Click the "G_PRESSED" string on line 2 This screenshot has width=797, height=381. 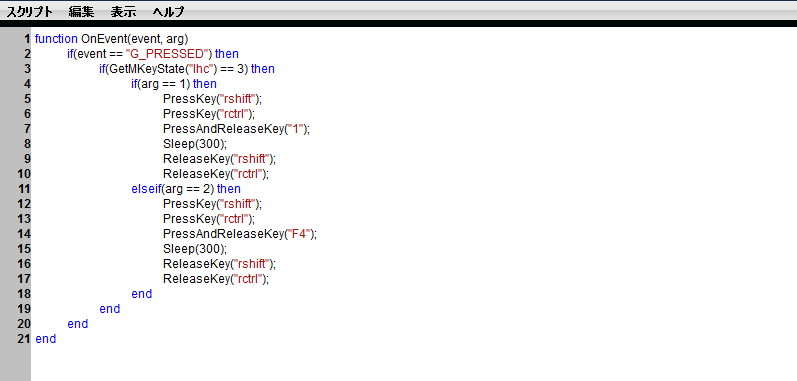pyautogui.click(x=167, y=53)
